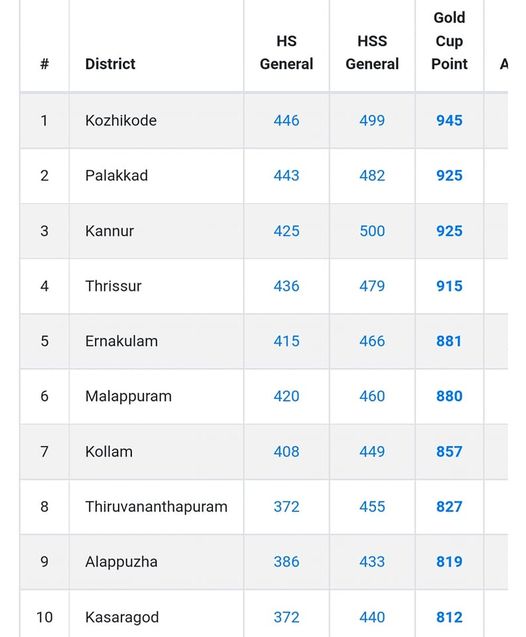Select the Thiruvananthapuram district name cell
Image resolution: width=526 pixels, height=637 pixels.
pyautogui.click(x=156, y=507)
